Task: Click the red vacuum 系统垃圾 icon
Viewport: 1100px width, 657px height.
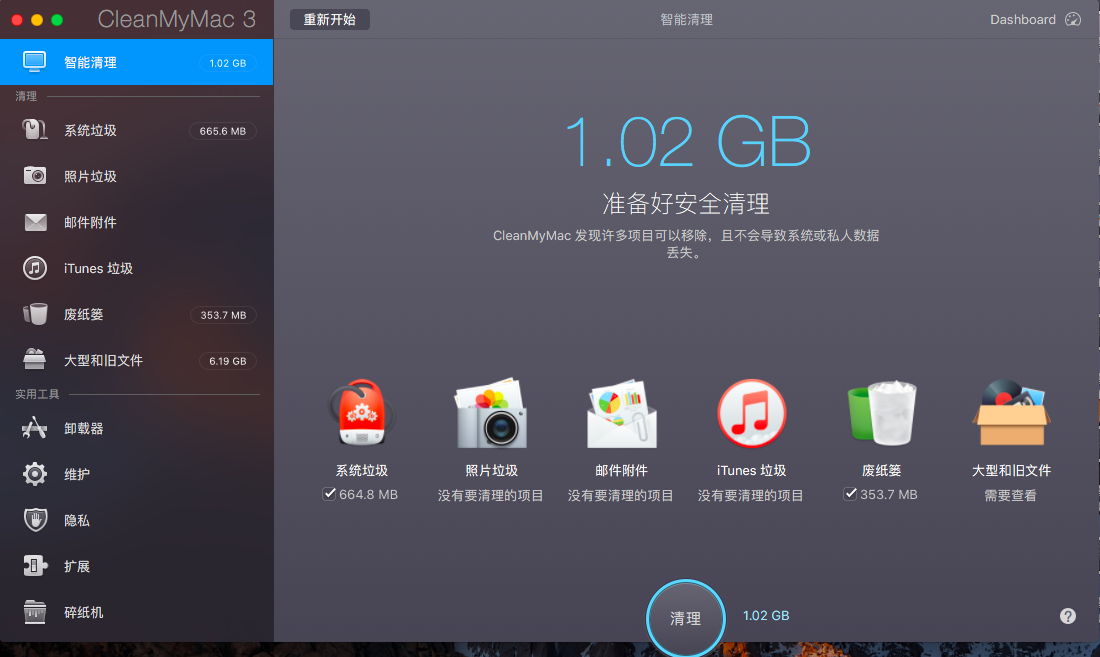Action: (x=361, y=413)
